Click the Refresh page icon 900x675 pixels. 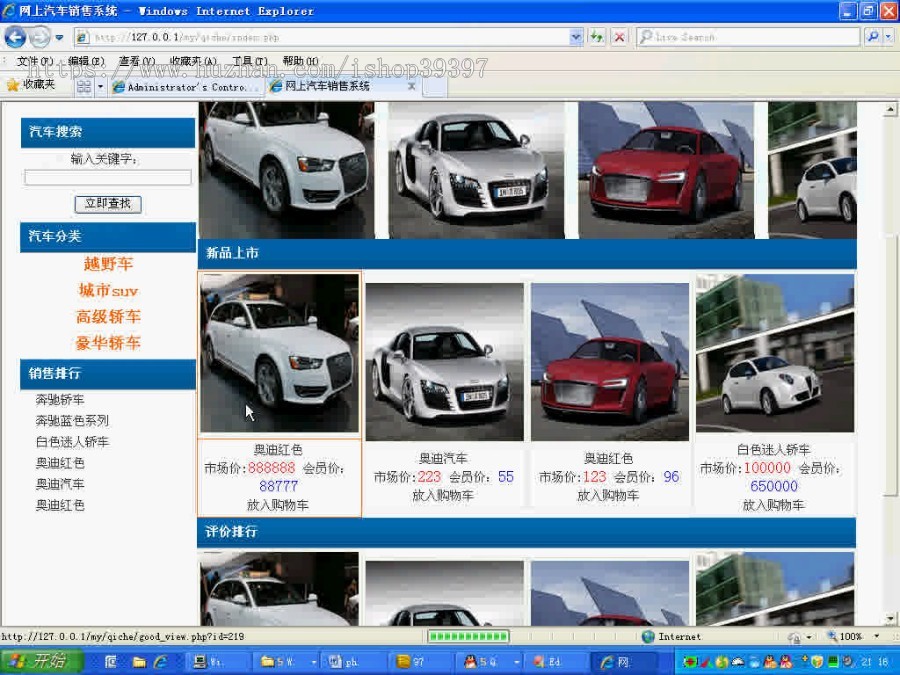pos(597,37)
